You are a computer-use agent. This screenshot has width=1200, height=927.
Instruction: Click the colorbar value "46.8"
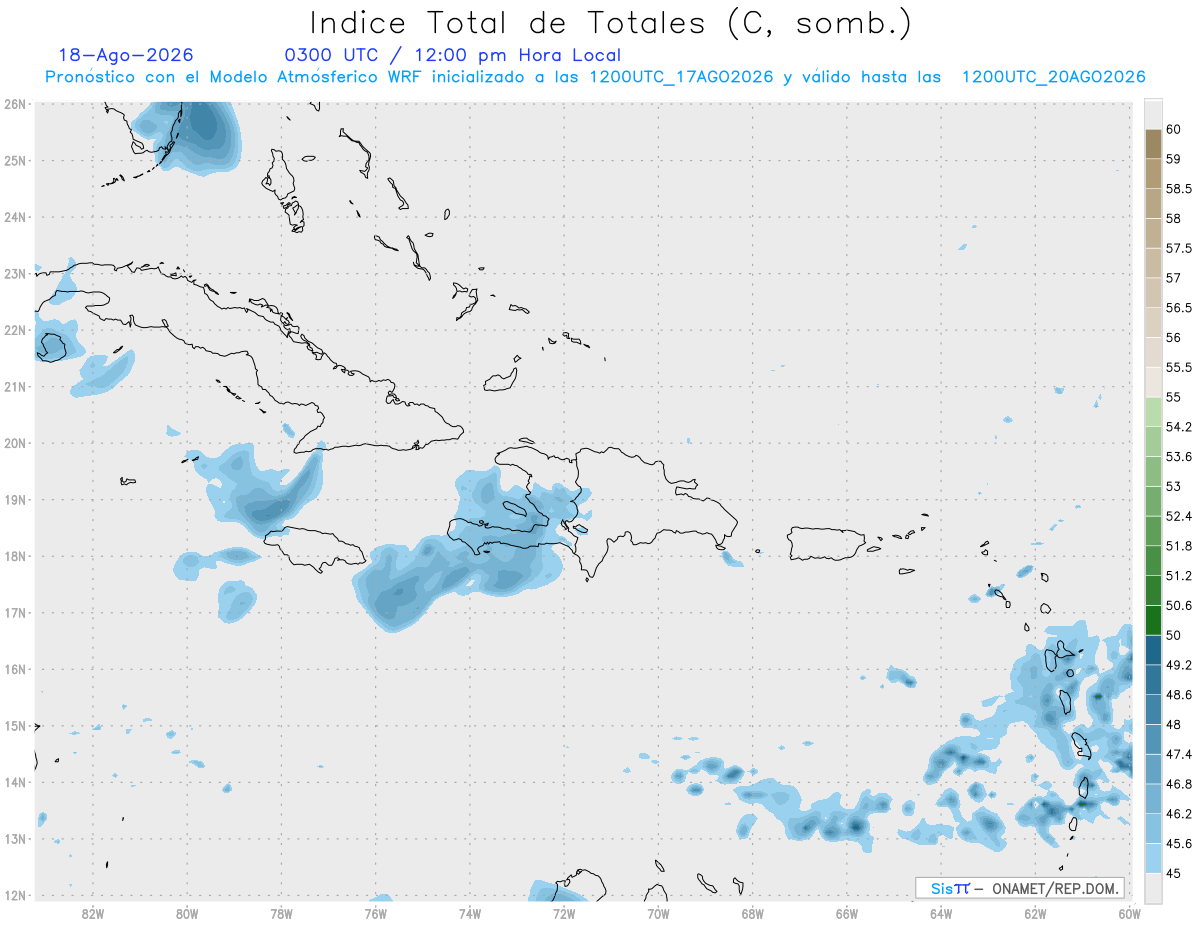(x=1178, y=784)
